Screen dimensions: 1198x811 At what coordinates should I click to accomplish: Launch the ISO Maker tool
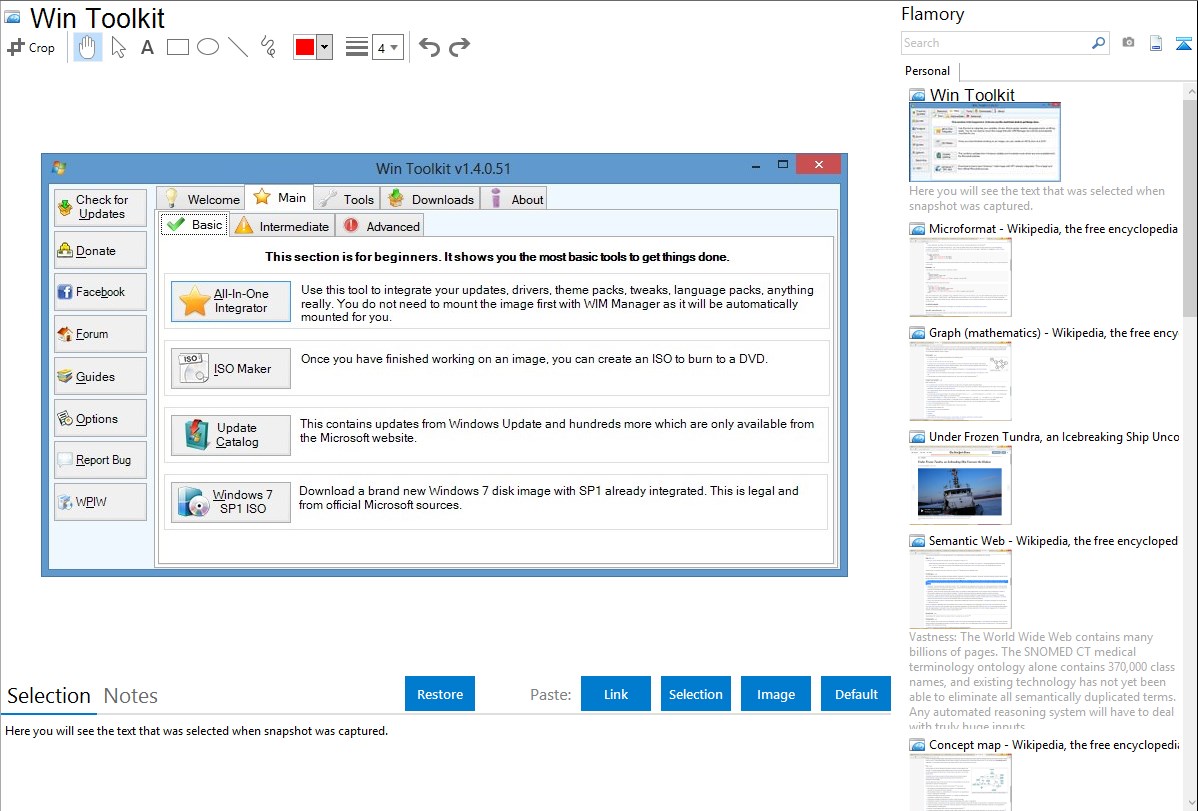pyautogui.click(x=231, y=368)
